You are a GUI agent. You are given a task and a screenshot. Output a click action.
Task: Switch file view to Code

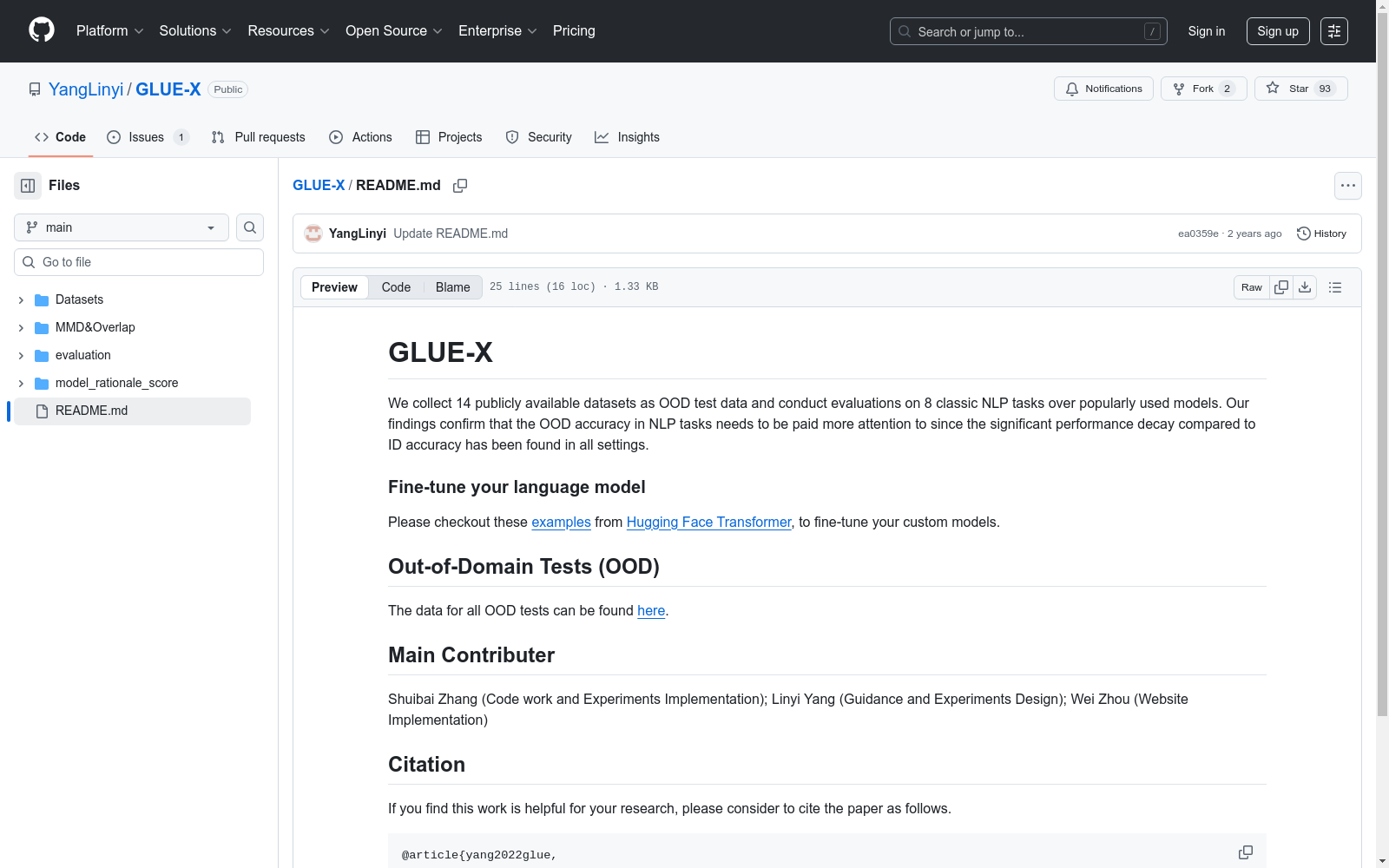[396, 287]
